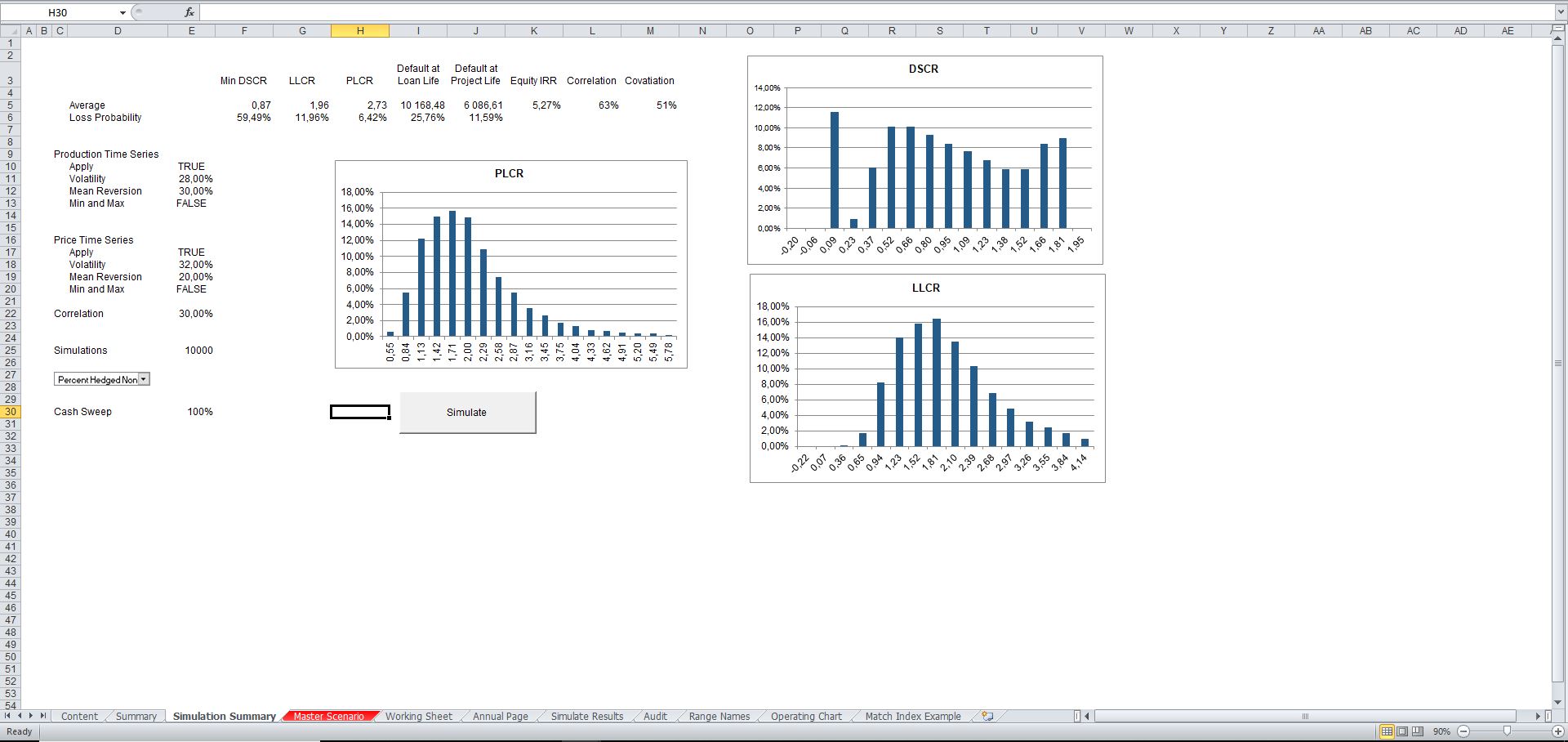Screen dimensions: 1568x742
Task: Click the Insert Function fx icon
Action: point(189,12)
